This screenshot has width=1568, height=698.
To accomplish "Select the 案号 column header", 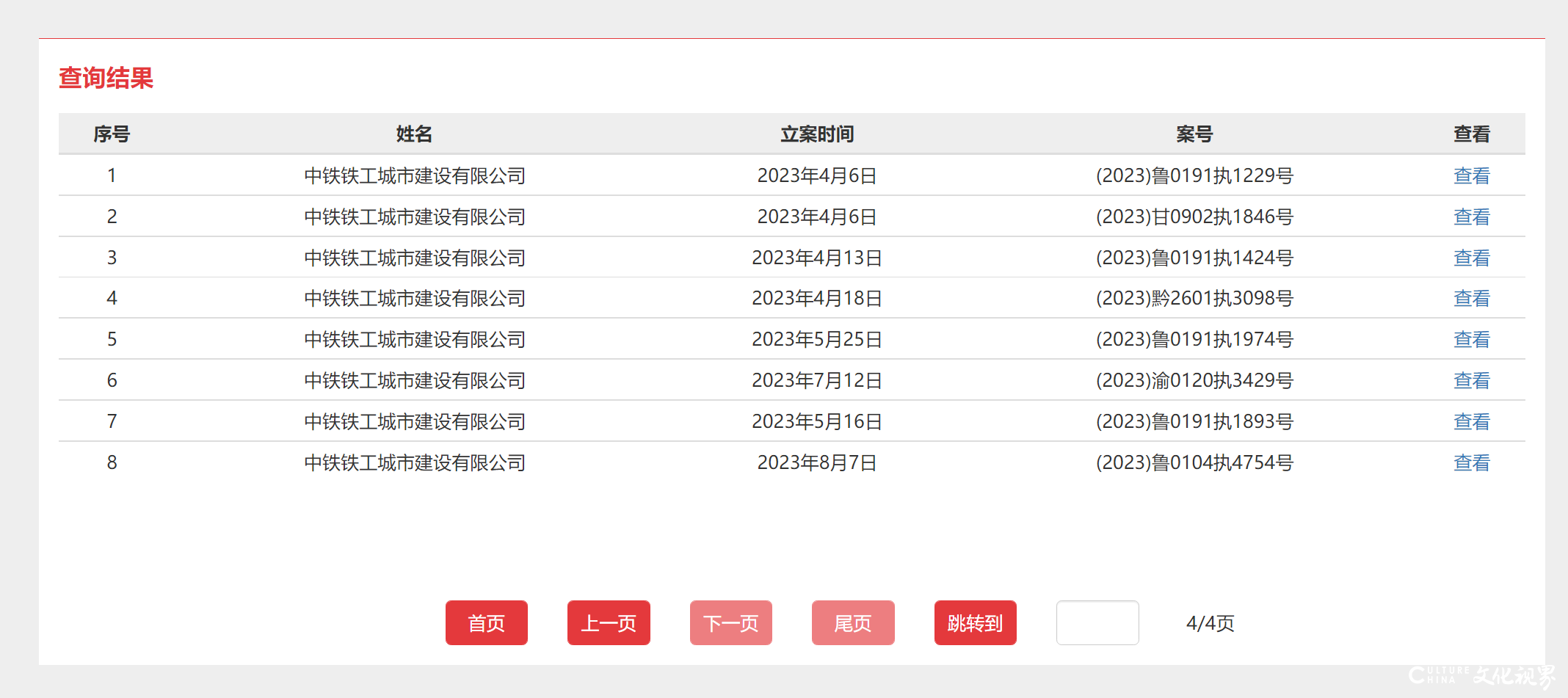I will tap(1194, 134).
